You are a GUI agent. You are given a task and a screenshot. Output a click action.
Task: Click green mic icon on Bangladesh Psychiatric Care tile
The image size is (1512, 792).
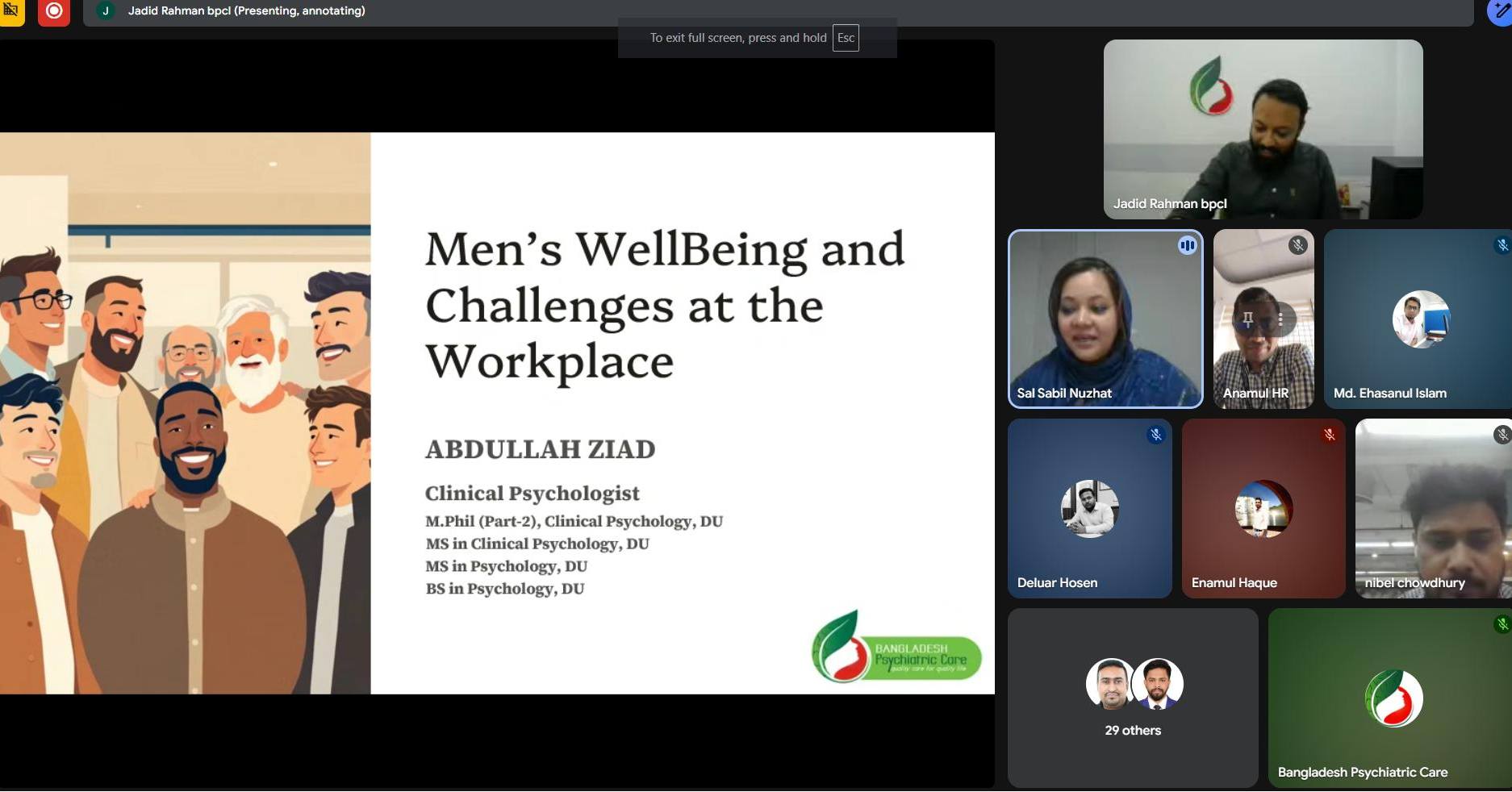click(1502, 623)
